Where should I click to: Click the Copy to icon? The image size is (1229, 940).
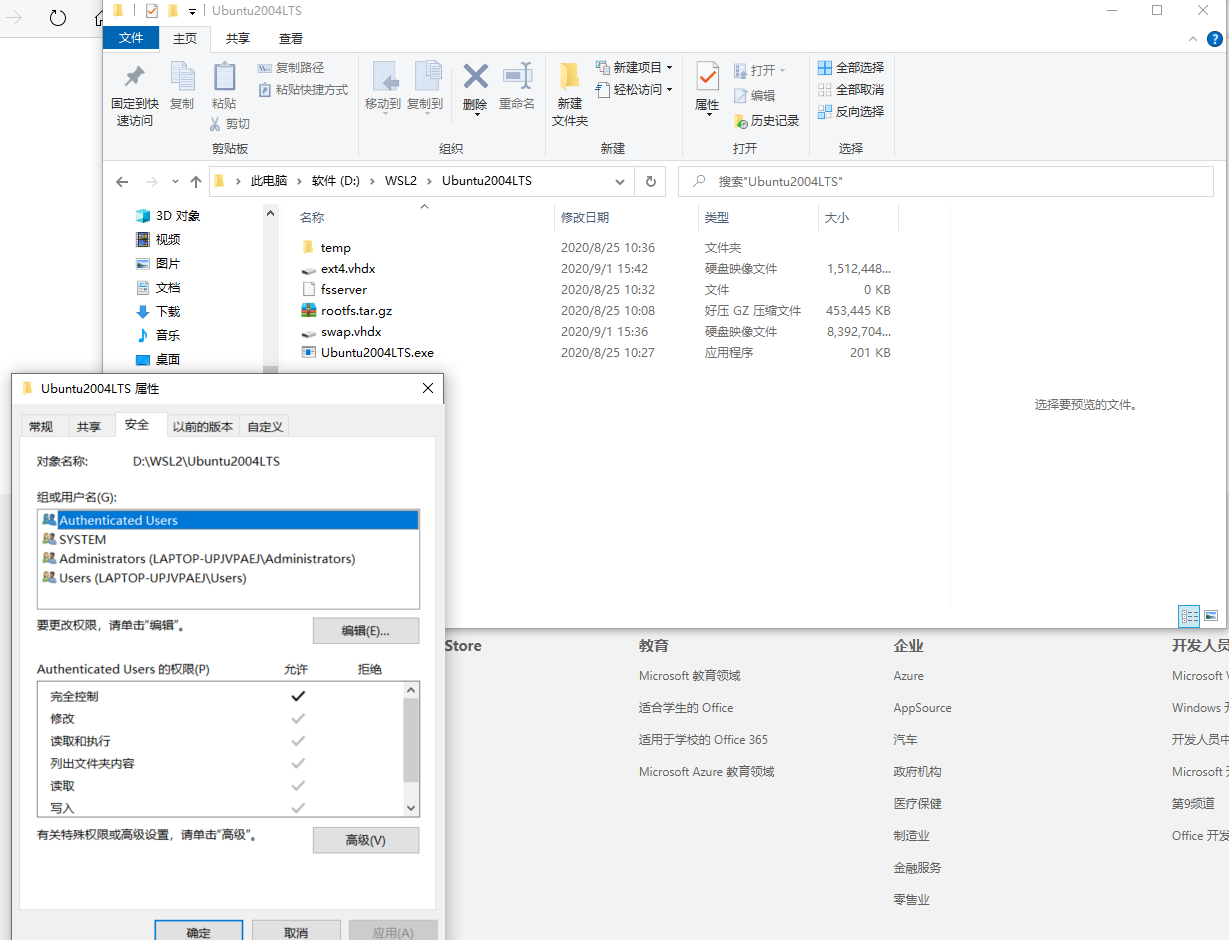(x=425, y=86)
